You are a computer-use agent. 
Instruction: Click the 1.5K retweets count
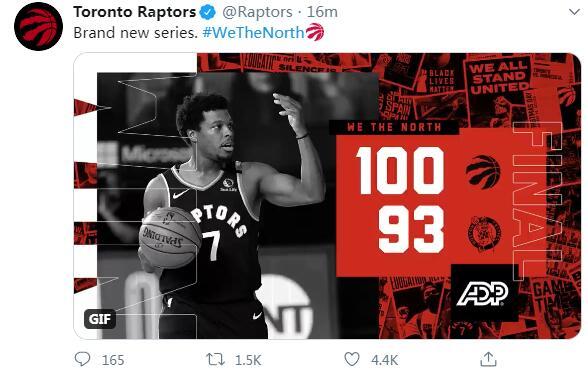[x=248, y=360]
